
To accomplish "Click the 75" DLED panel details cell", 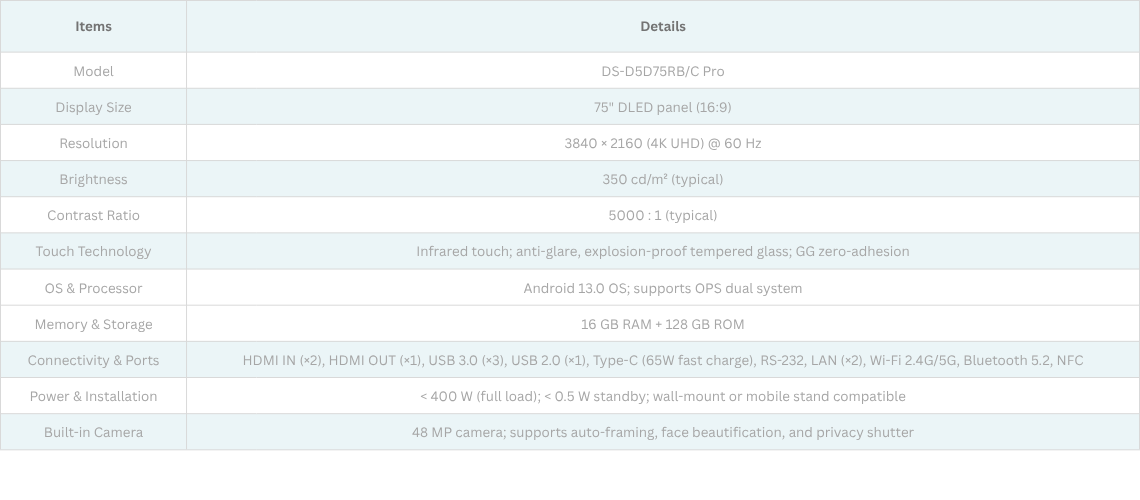I will (662, 107).
